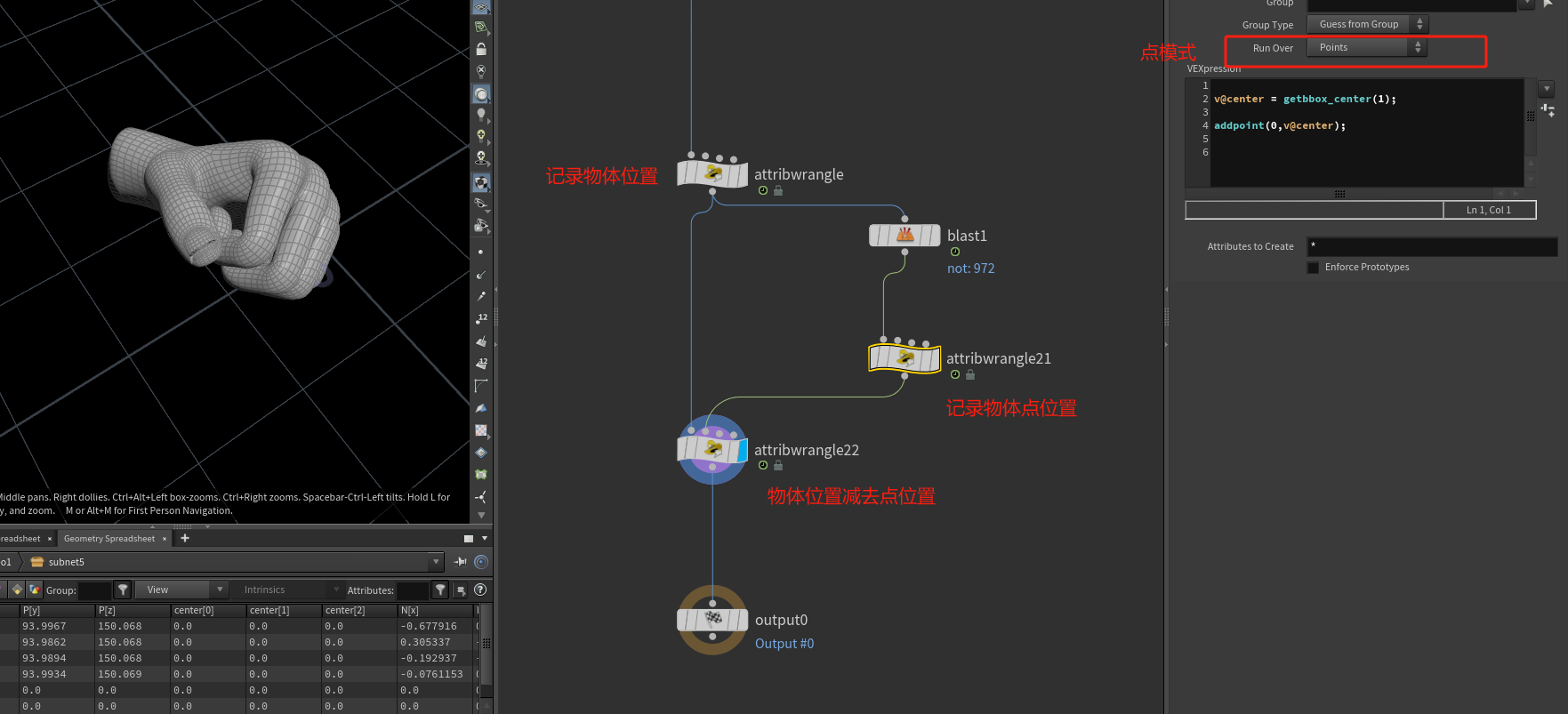Click the pin icon beside subnet5 path
1568x714 pixels.
pos(461,562)
